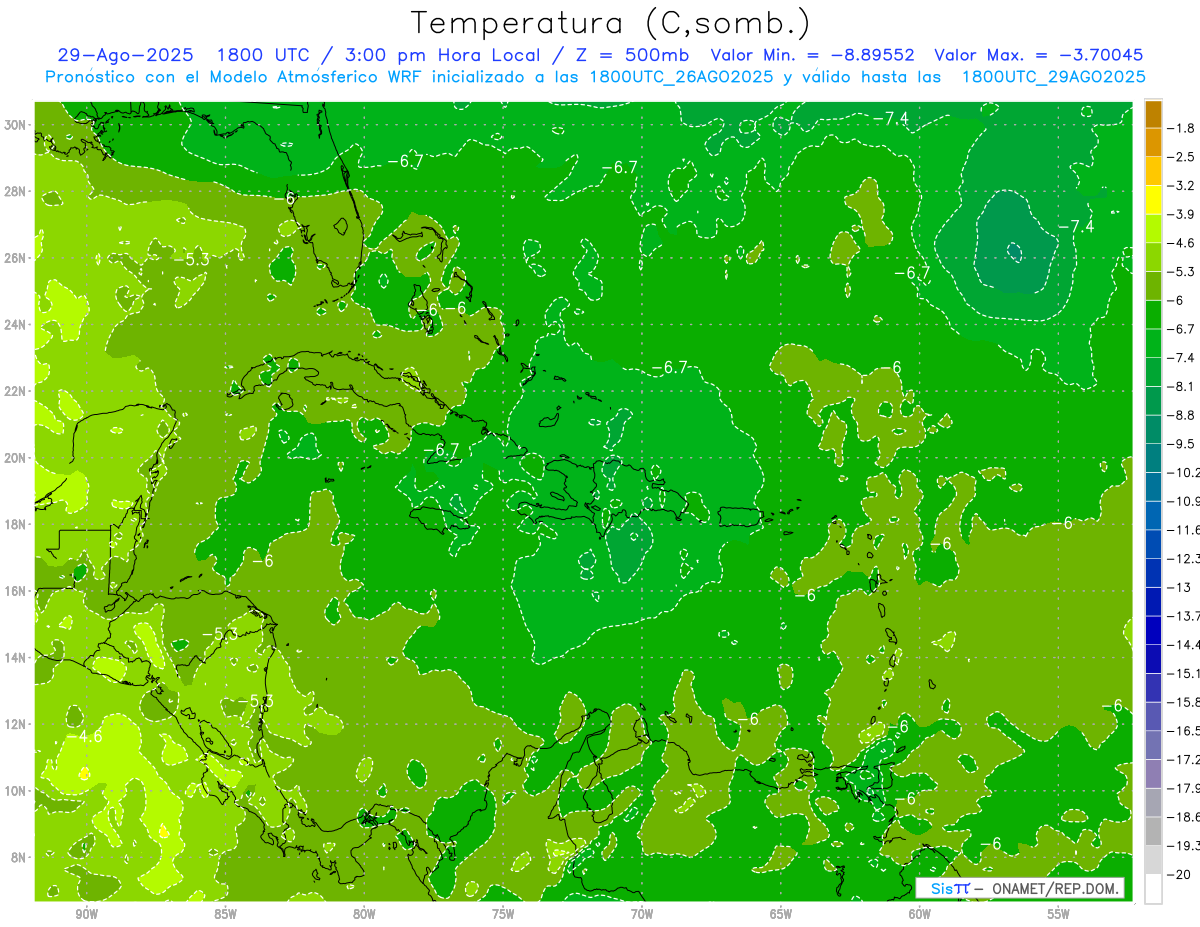Click '1800UTC_26AGO2025' initialization time
The width and height of the screenshot is (1200, 927).
click(x=681, y=77)
